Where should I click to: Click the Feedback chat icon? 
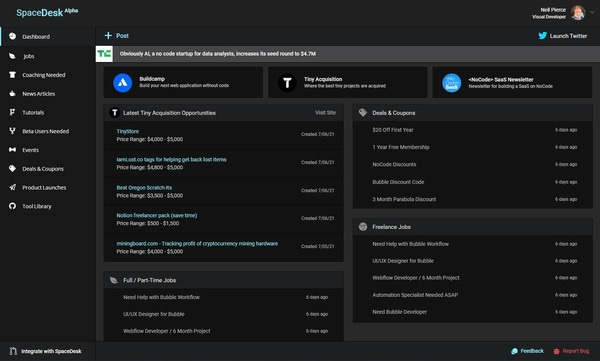[x=515, y=351]
